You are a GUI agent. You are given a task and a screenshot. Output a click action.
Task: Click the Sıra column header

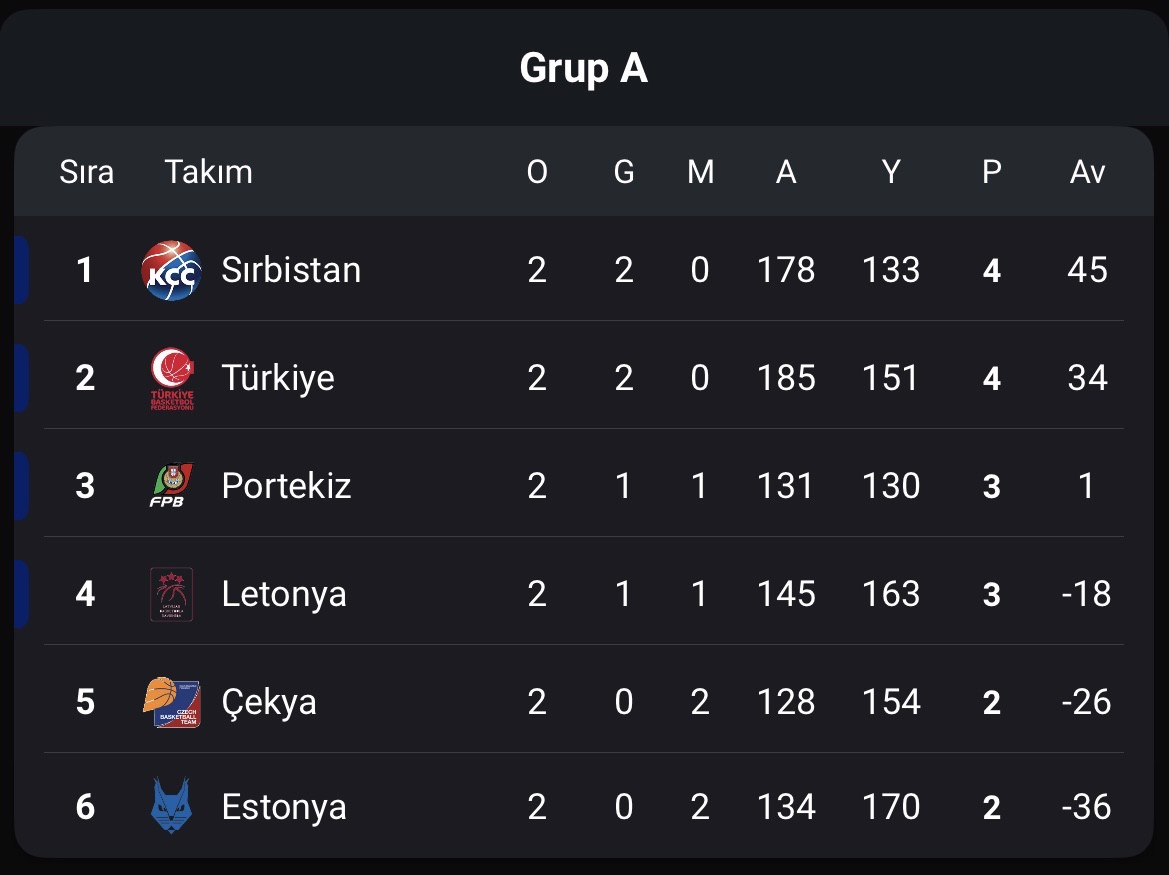86,172
